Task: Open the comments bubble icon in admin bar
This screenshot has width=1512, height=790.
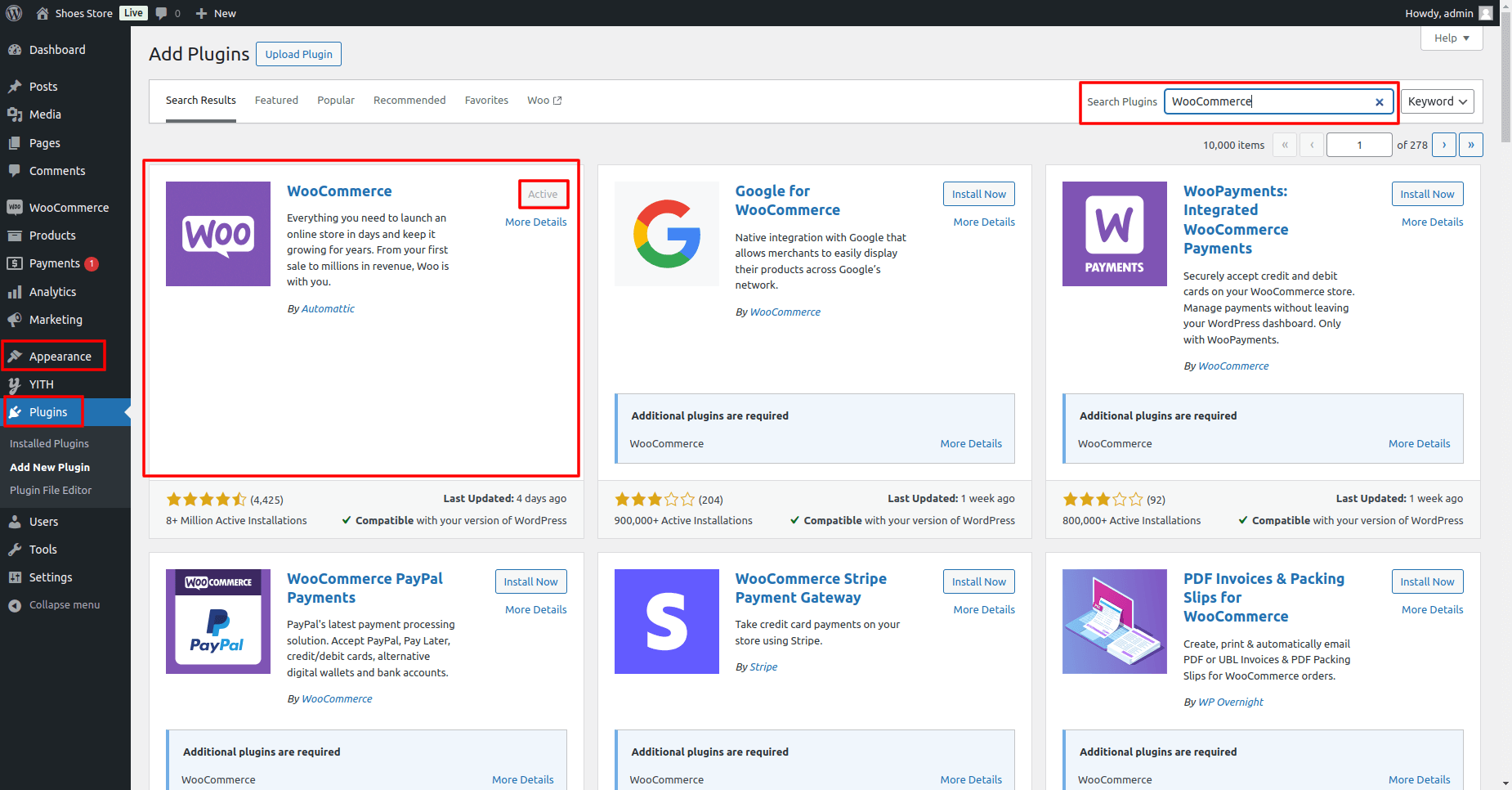Action: coord(162,13)
